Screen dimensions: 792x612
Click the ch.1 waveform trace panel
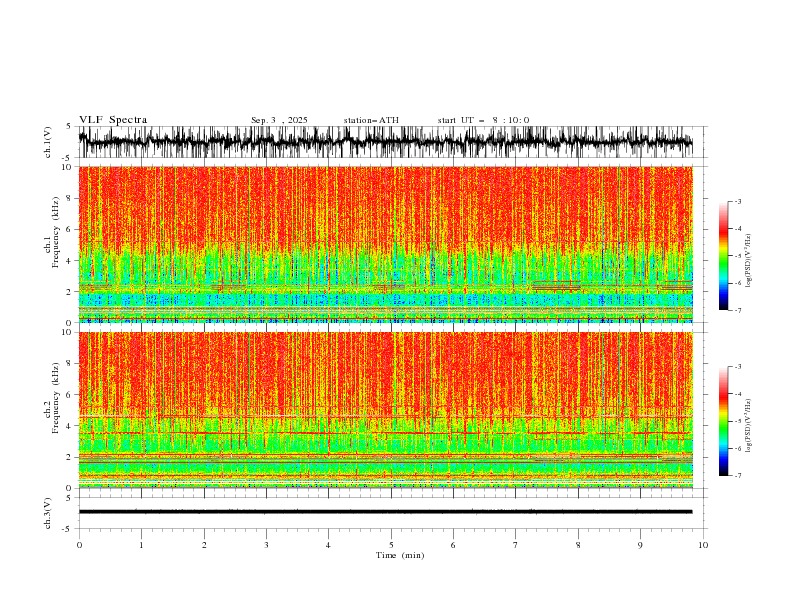(x=392, y=142)
